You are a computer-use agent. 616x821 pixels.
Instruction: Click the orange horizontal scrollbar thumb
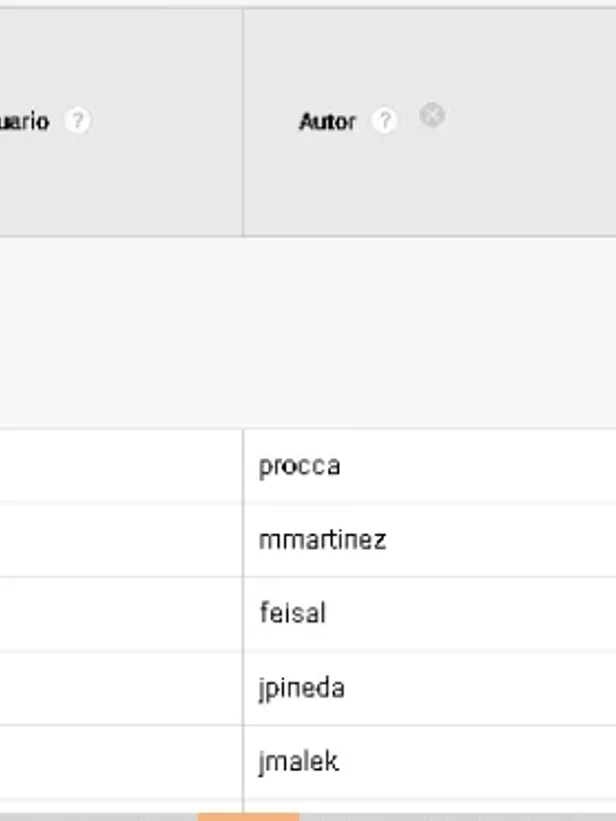(248, 816)
